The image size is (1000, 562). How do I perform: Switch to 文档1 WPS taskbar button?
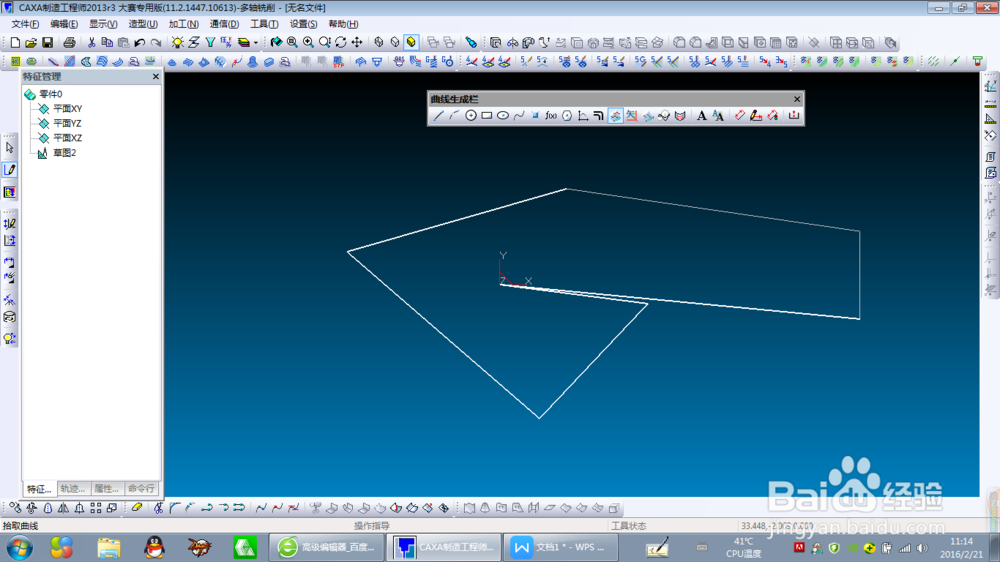[560, 547]
